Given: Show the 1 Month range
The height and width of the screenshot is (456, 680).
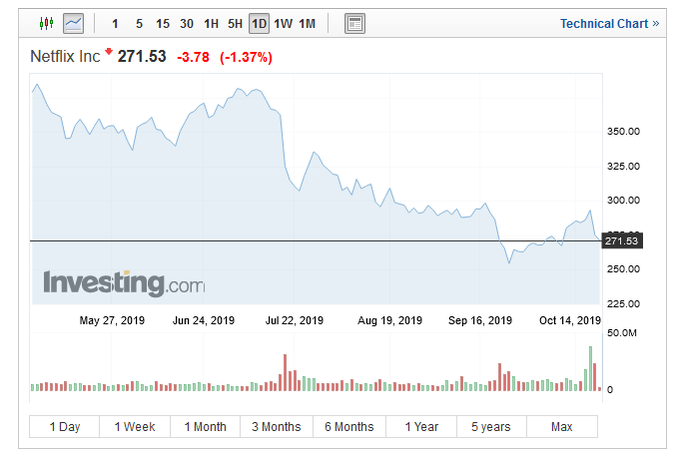Looking at the screenshot, I should pos(206,426).
